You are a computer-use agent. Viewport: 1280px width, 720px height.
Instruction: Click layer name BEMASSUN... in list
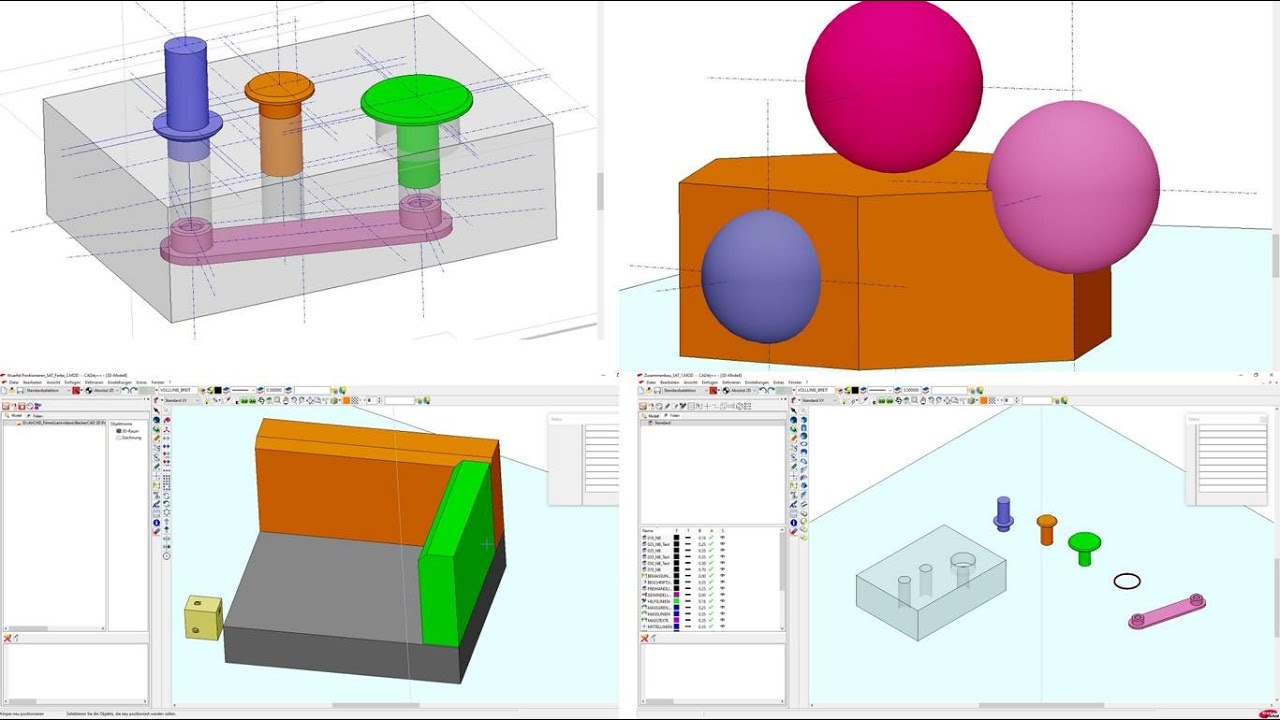point(659,576)
